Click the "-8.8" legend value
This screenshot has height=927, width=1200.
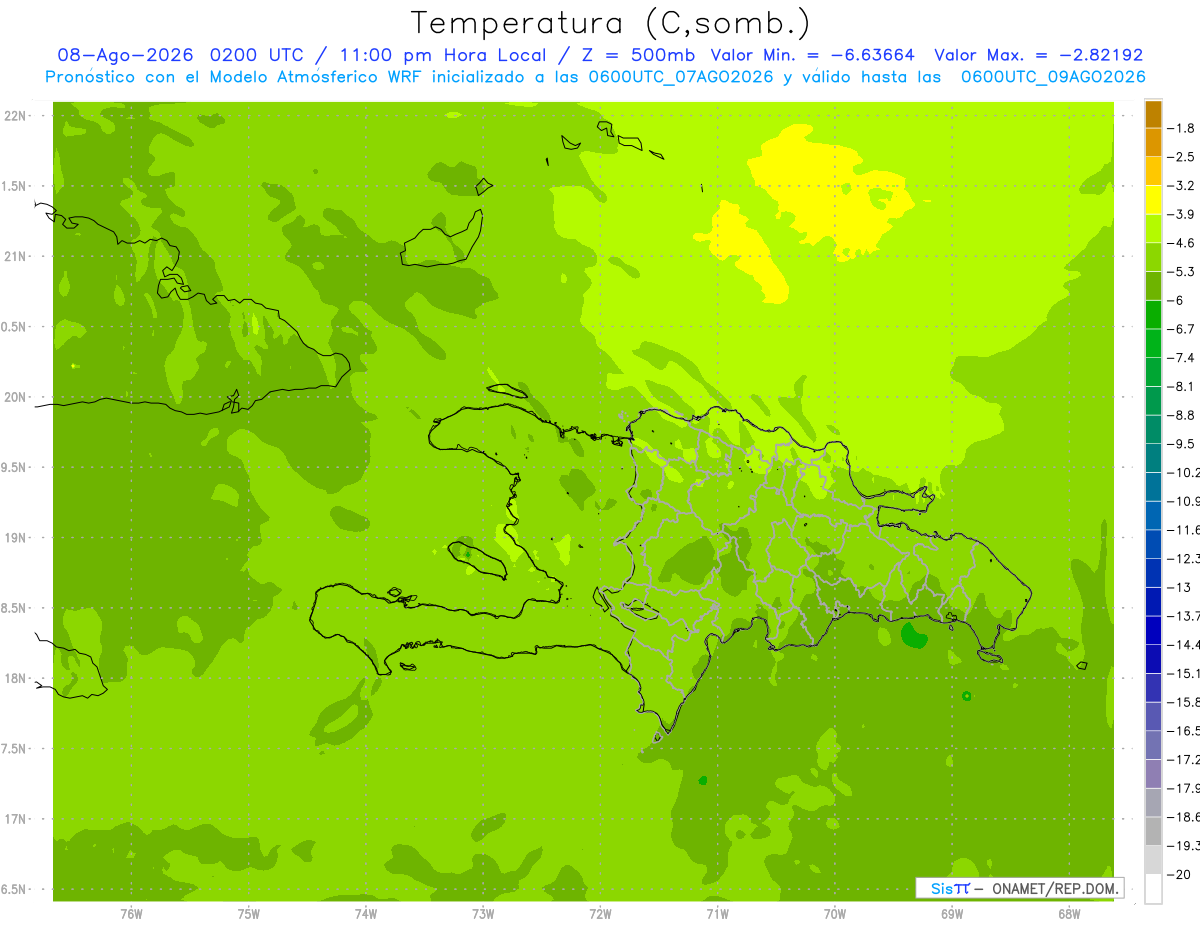point(1183,415)
